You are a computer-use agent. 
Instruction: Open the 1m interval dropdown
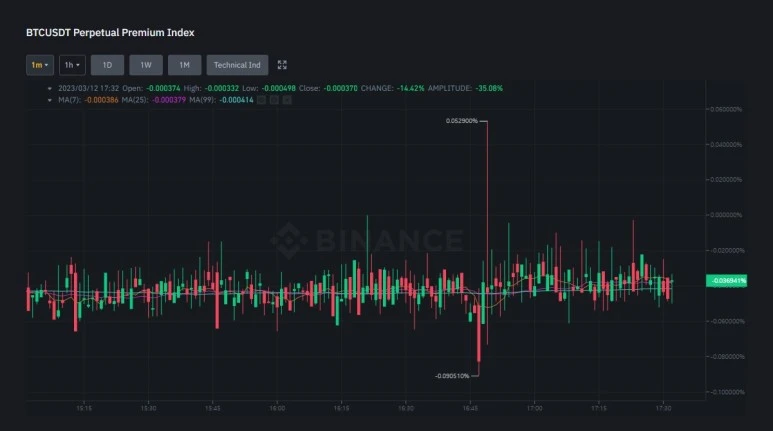click(40, 65)
